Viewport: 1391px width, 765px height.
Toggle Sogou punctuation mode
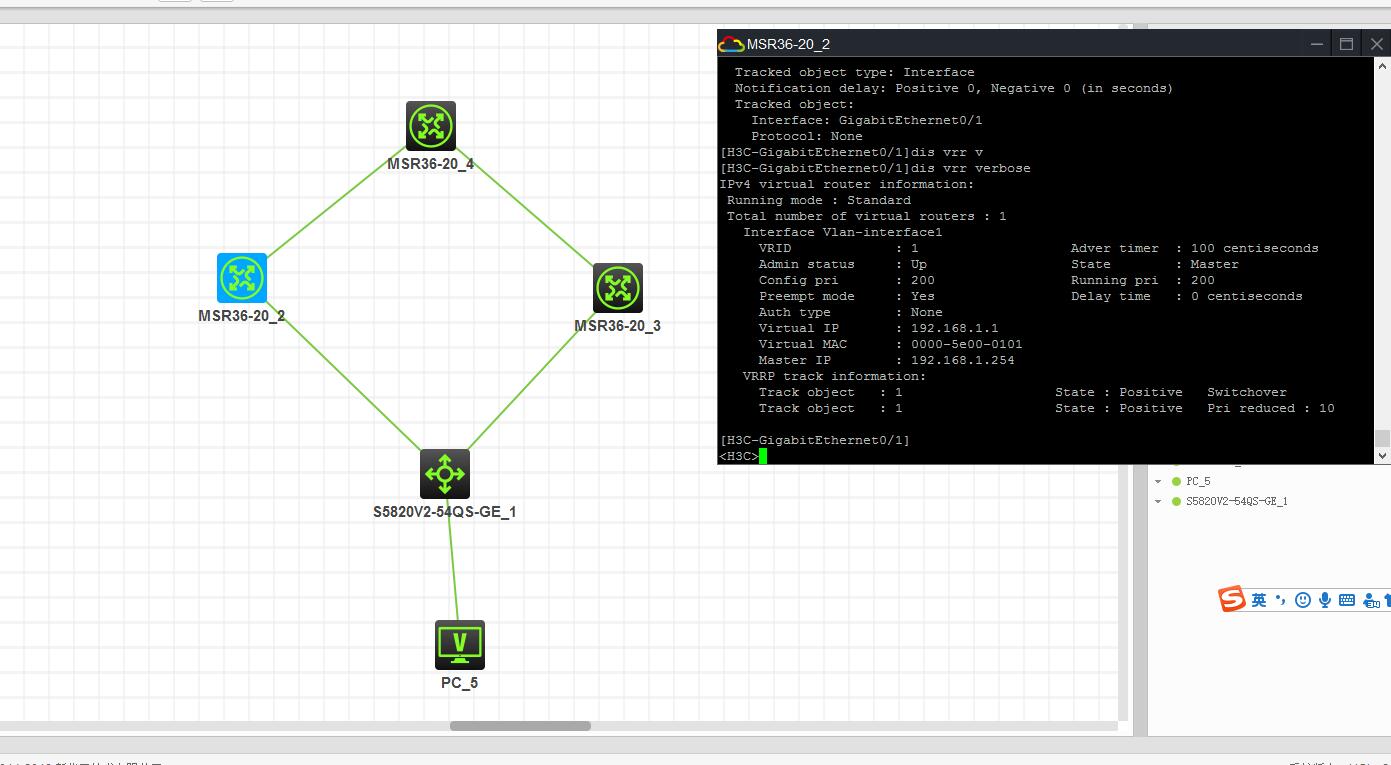click(1281, 600)
